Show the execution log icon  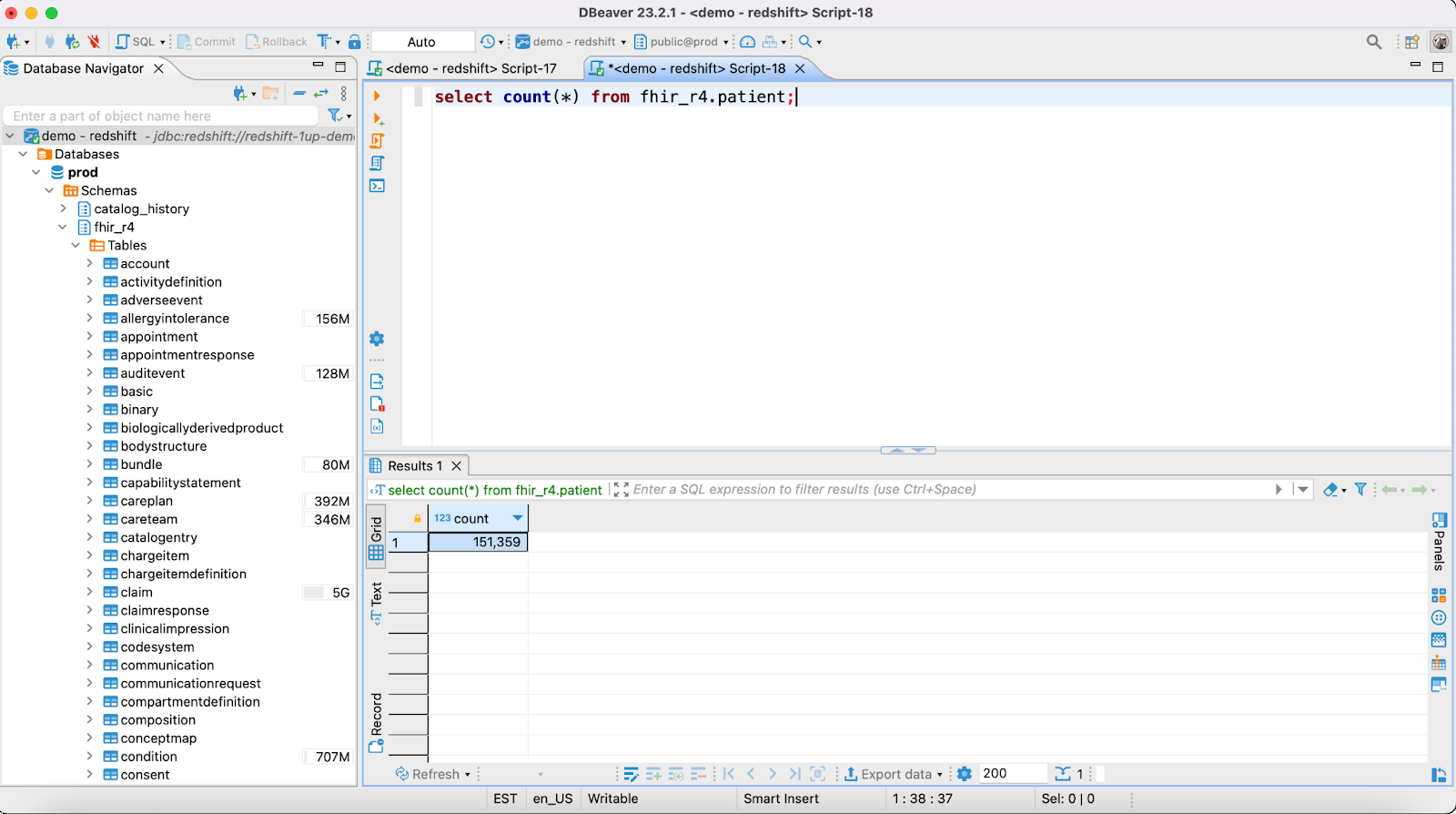(x=377, y=404)
